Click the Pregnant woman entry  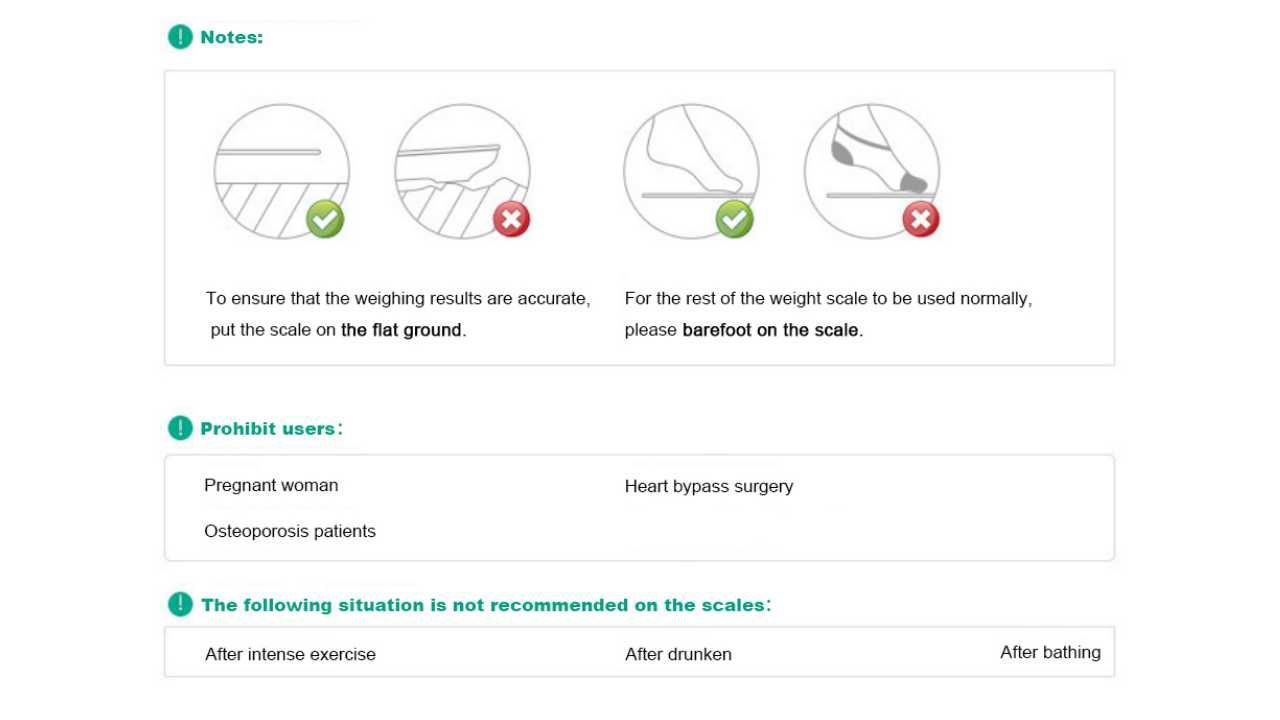271,485
